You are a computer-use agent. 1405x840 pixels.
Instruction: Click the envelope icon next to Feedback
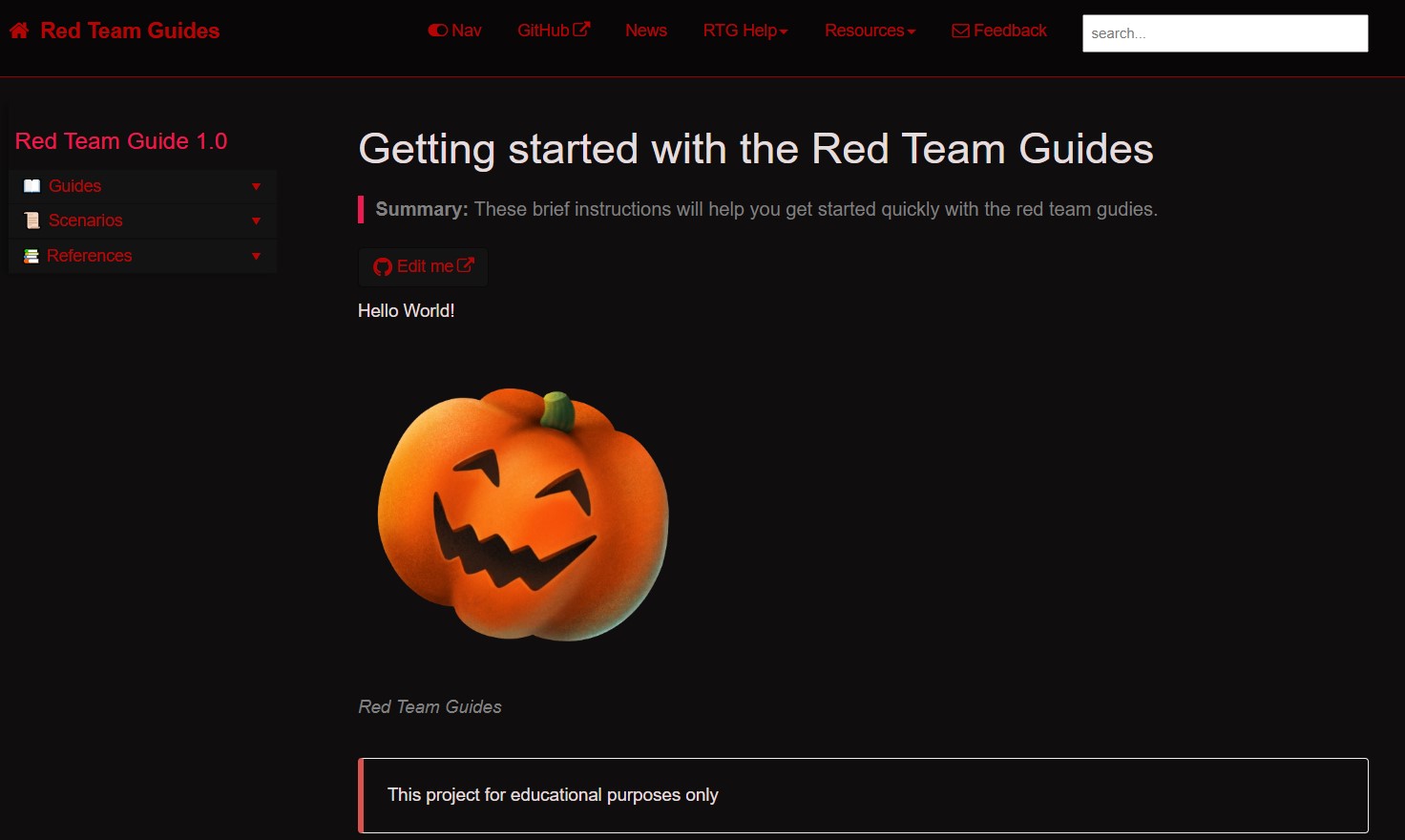(x=958, y=31)
